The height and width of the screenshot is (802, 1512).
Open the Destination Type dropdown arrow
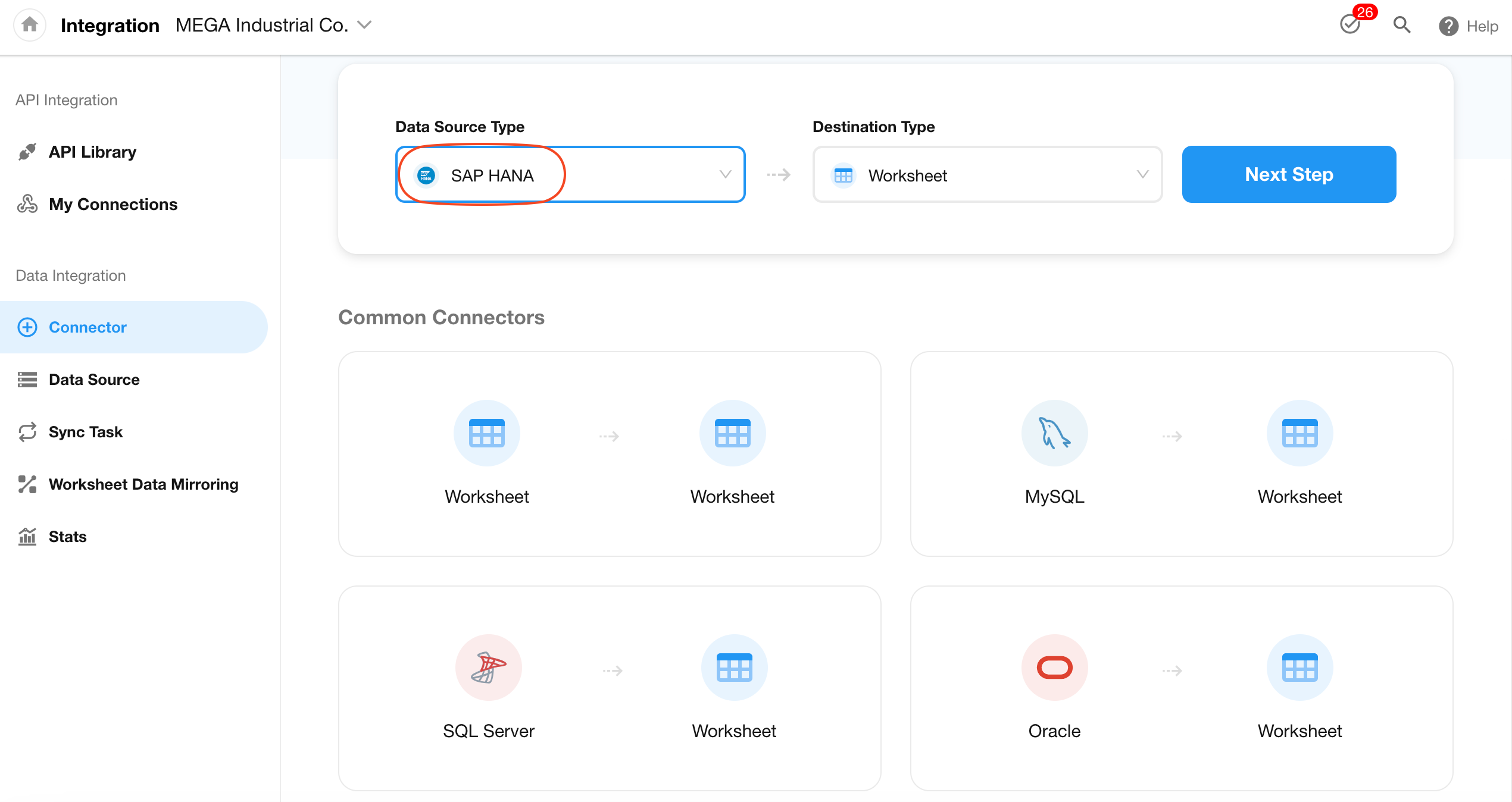pyautogui.click(x=1142, y=174)
